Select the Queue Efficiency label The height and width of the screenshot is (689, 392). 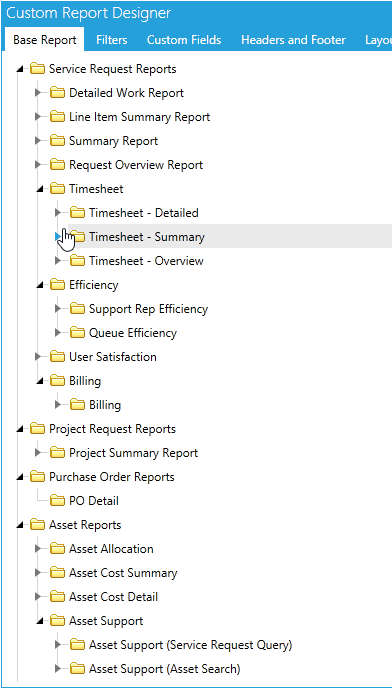(133, 333)
